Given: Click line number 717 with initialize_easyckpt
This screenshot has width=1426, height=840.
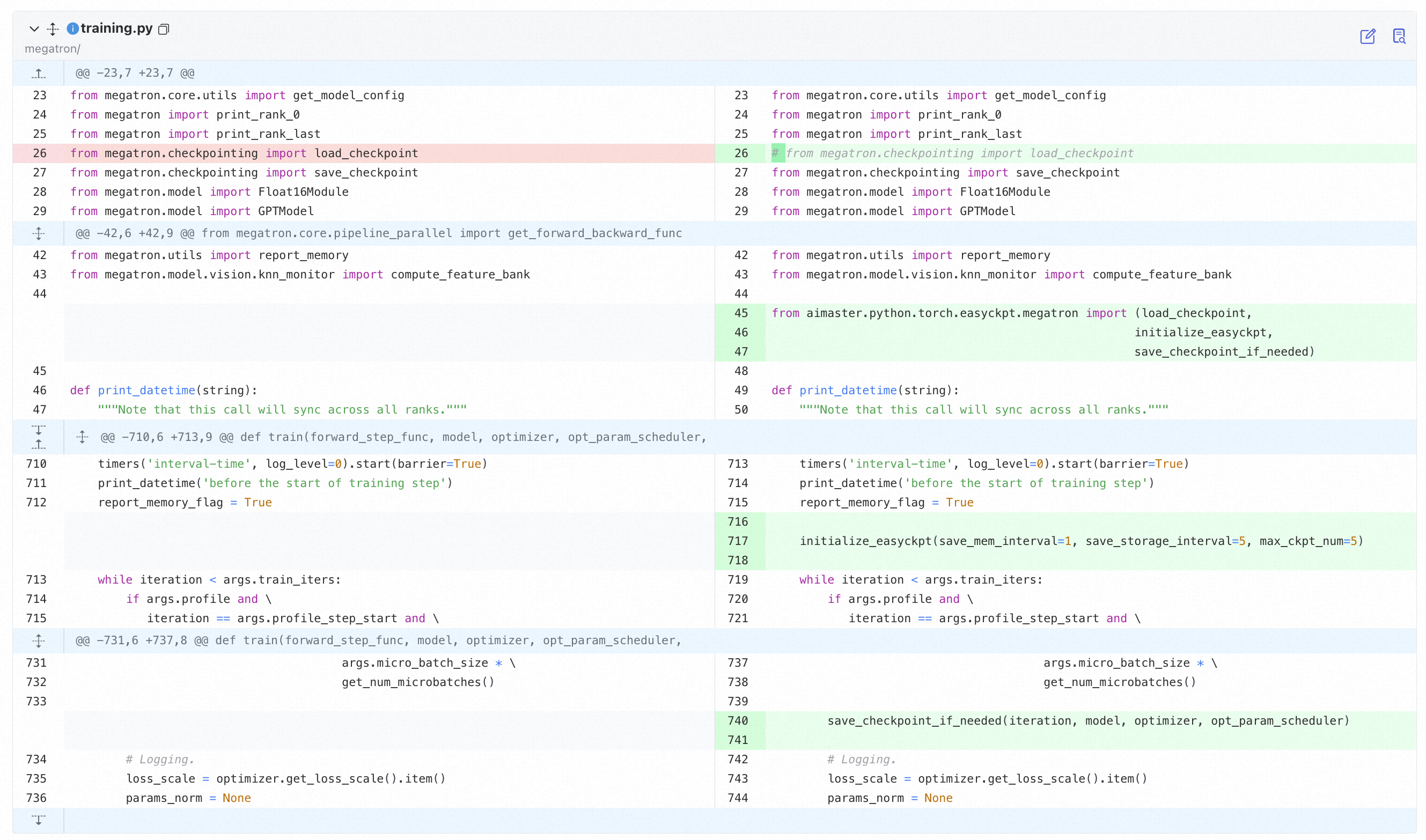Looking at the screenshot, I should 737,541.
